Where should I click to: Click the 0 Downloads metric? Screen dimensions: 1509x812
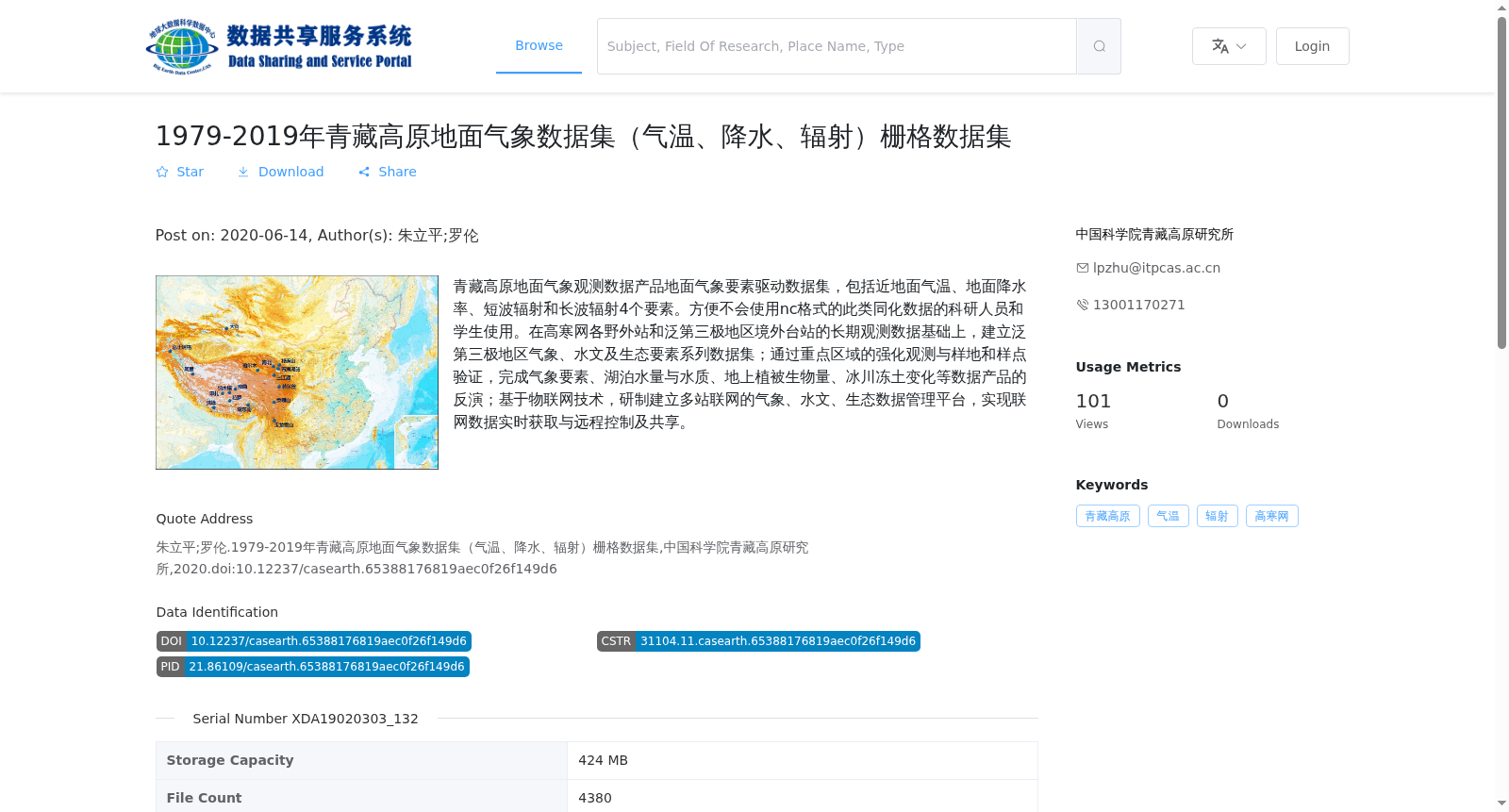pos(1248,410)
